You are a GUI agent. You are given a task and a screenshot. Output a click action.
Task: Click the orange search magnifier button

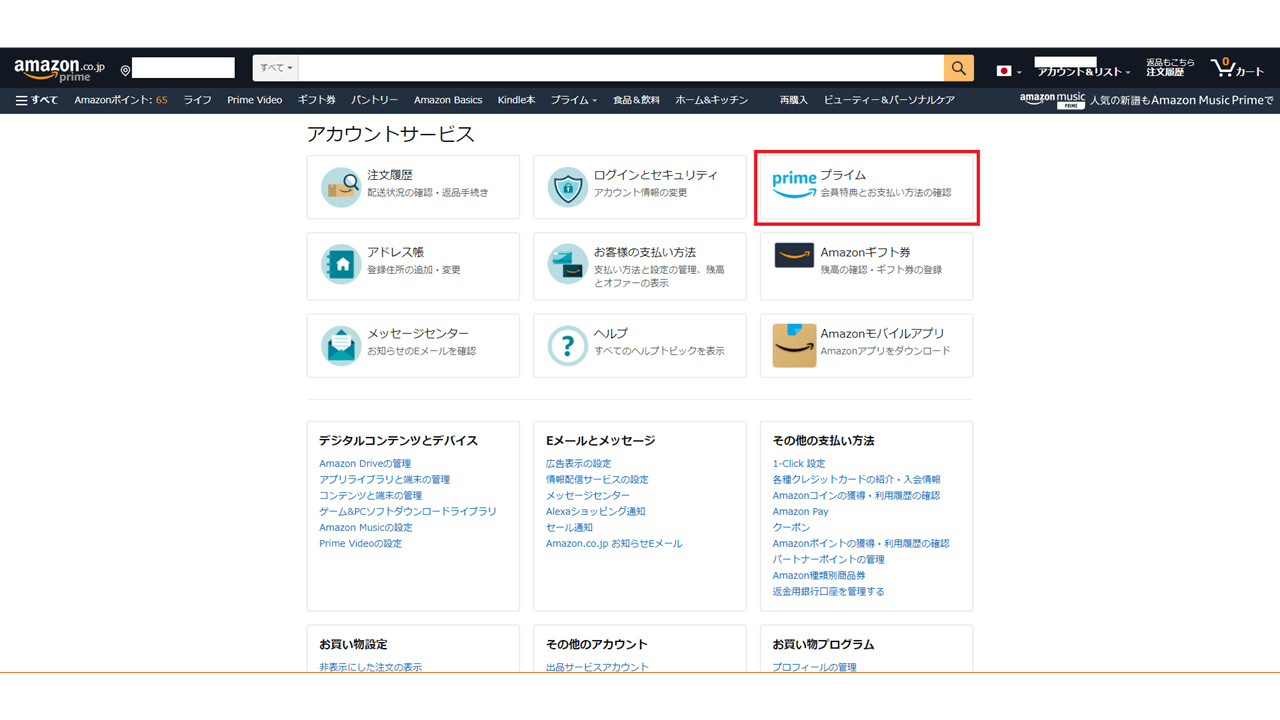tap(957, 68)
